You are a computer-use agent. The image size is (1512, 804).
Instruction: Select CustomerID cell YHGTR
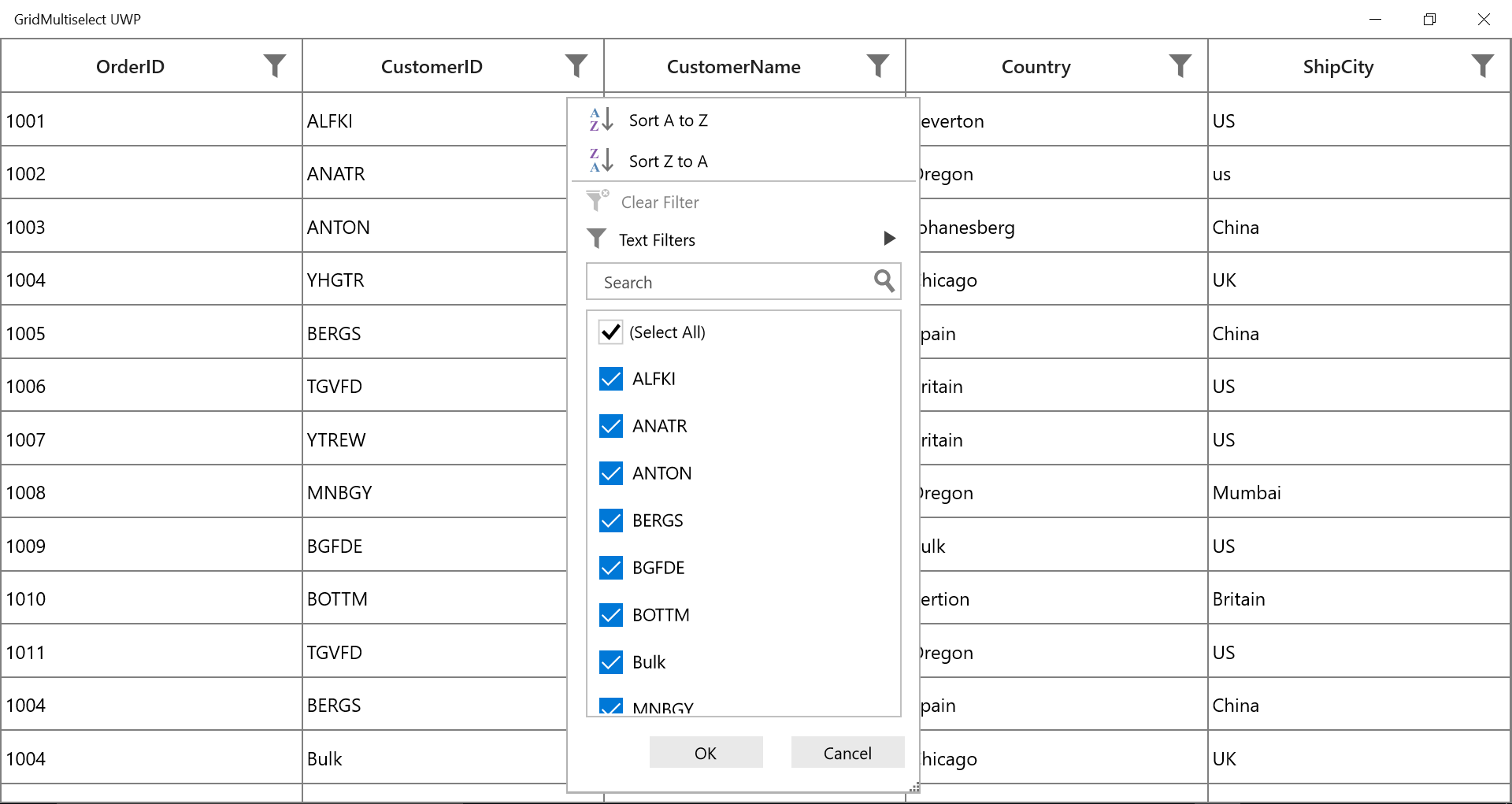tap(435, 280)
